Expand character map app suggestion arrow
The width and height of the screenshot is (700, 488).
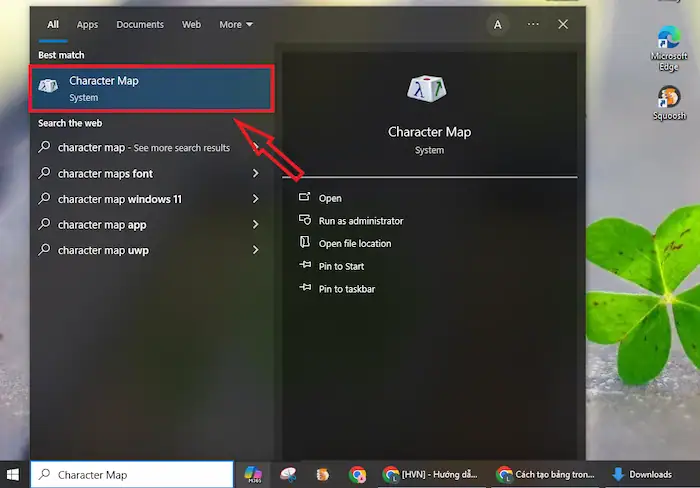click(x=256, y=225)
